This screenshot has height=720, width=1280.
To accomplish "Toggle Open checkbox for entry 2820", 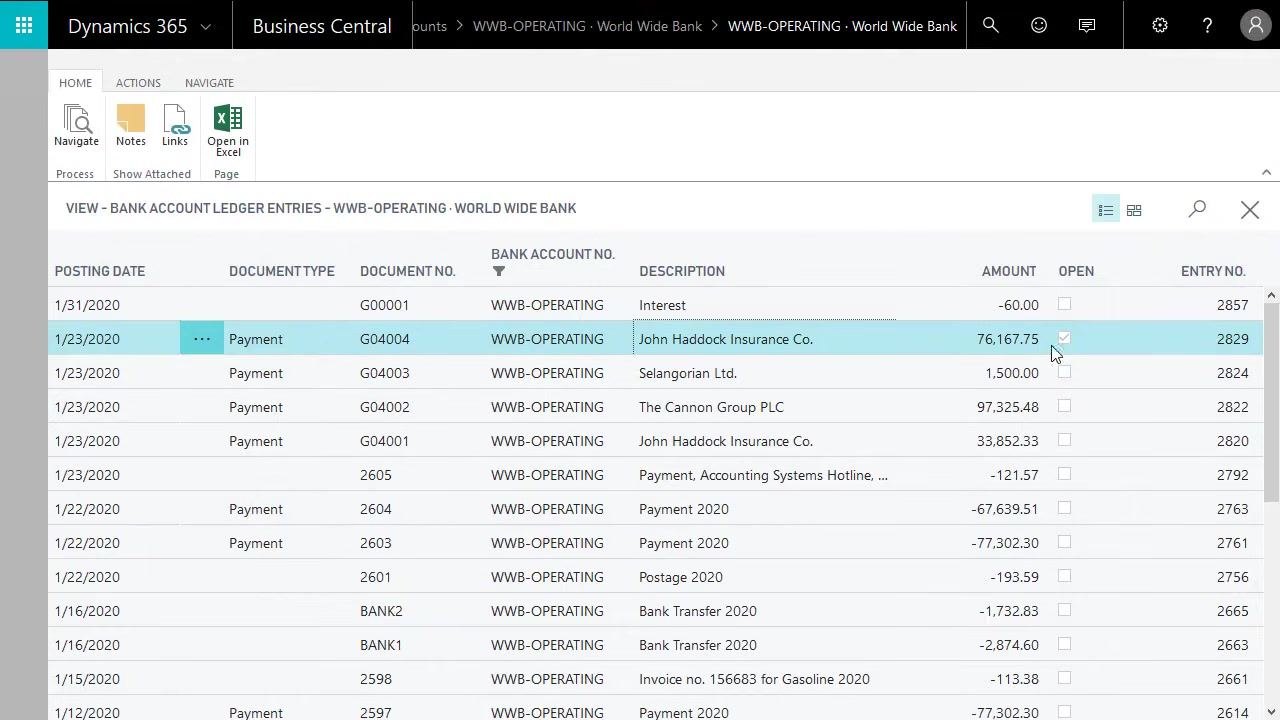I will pos(1064,440).
